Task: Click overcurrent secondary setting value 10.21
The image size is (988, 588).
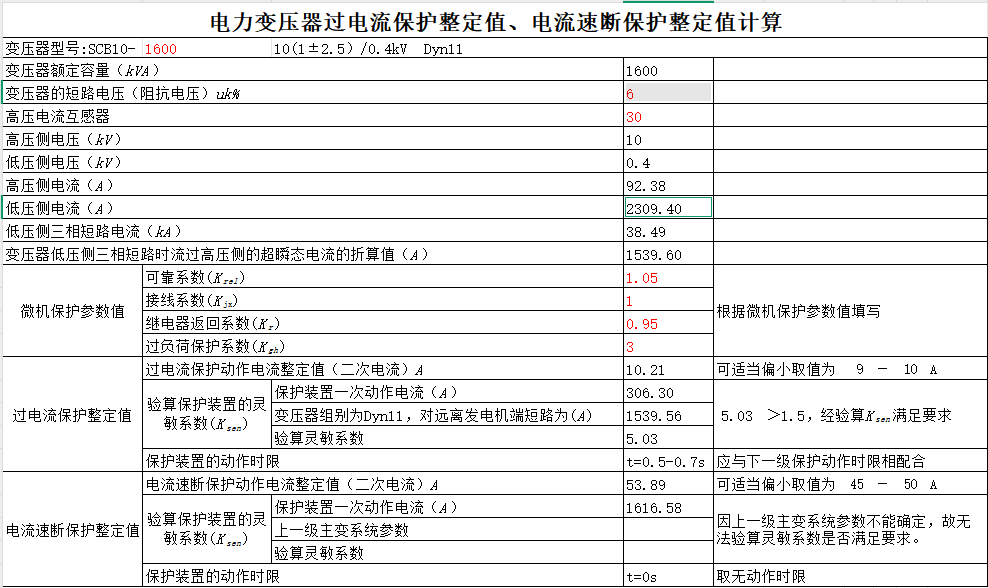Action: point(667,370)
